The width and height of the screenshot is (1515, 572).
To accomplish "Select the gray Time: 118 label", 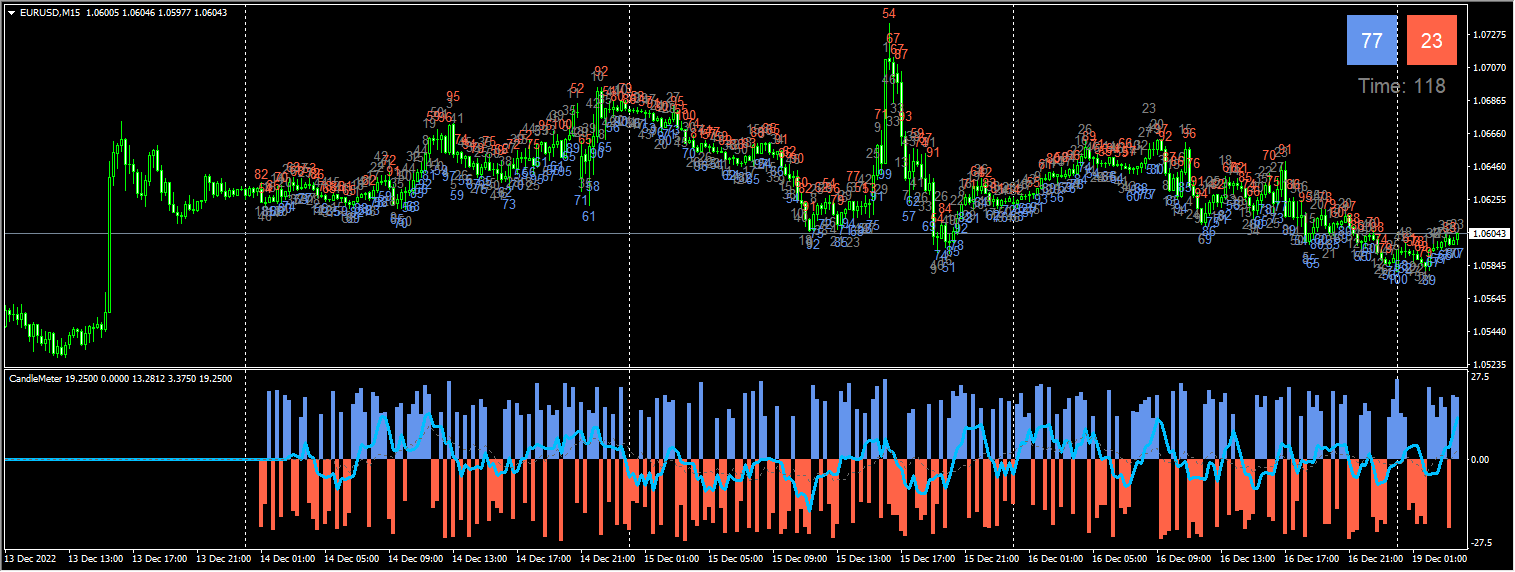I will pyautogui.click(x=1402, y=87).
